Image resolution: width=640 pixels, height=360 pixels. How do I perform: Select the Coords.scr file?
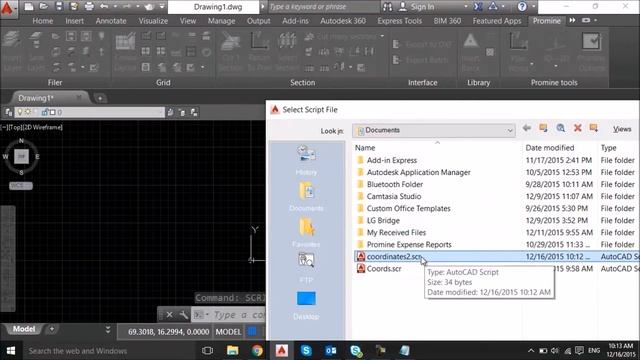tap(384, 269)
